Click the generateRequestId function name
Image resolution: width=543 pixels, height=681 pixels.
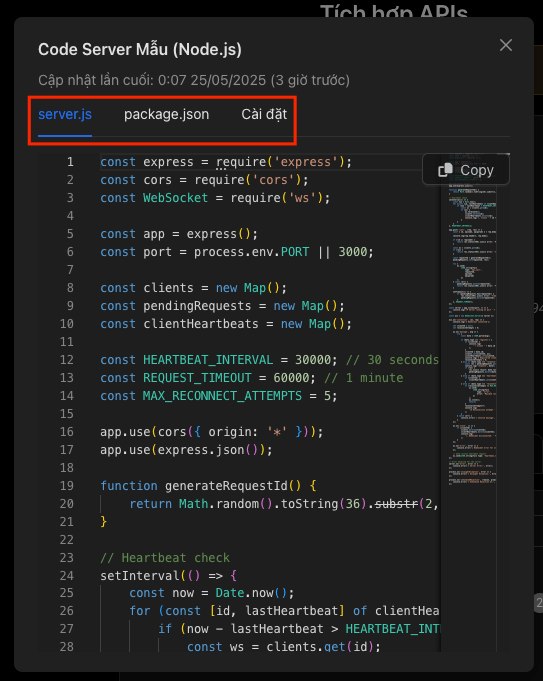[226, 486]
